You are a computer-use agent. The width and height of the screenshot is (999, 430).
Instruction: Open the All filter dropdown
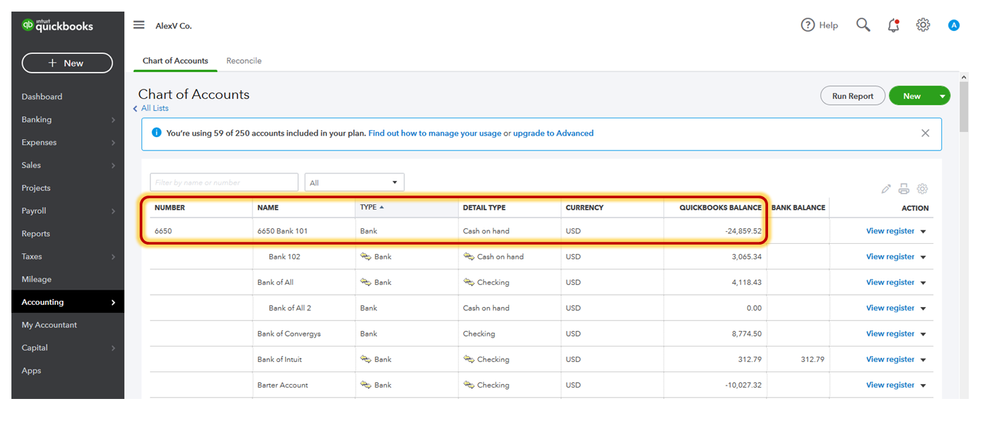coord(354,182)
